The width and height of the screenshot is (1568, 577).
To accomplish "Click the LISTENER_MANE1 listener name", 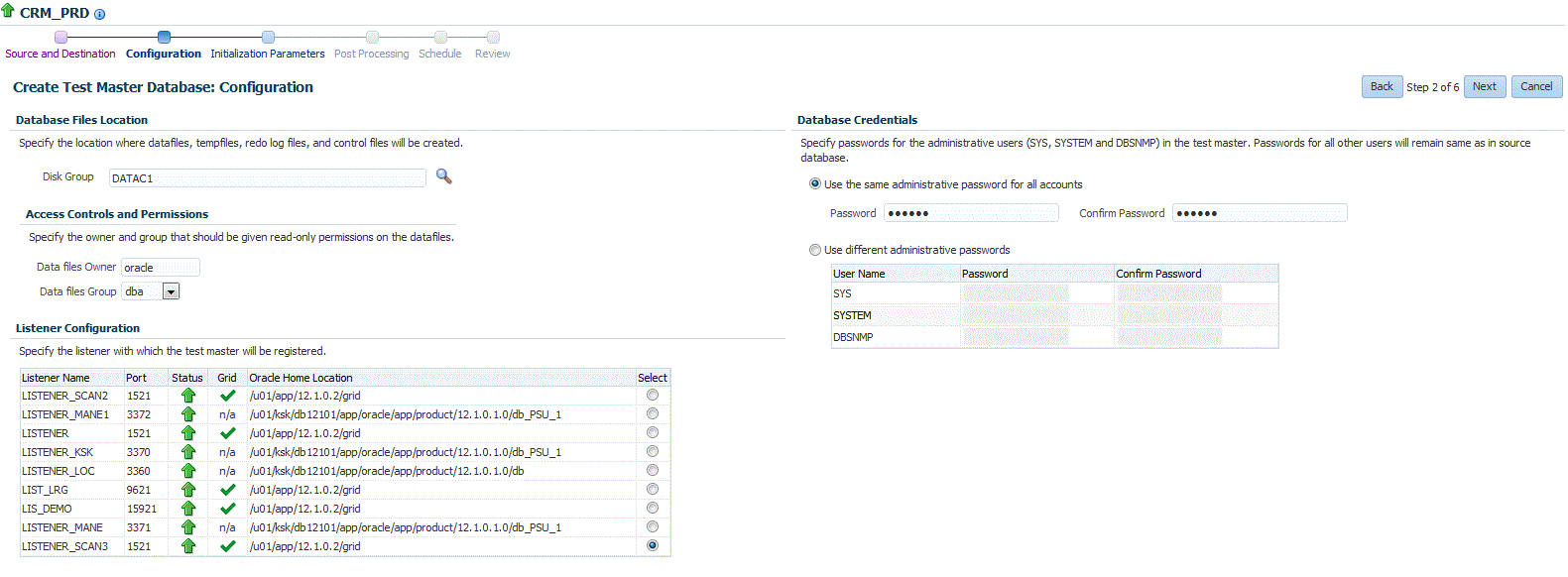I will (65, 414).
